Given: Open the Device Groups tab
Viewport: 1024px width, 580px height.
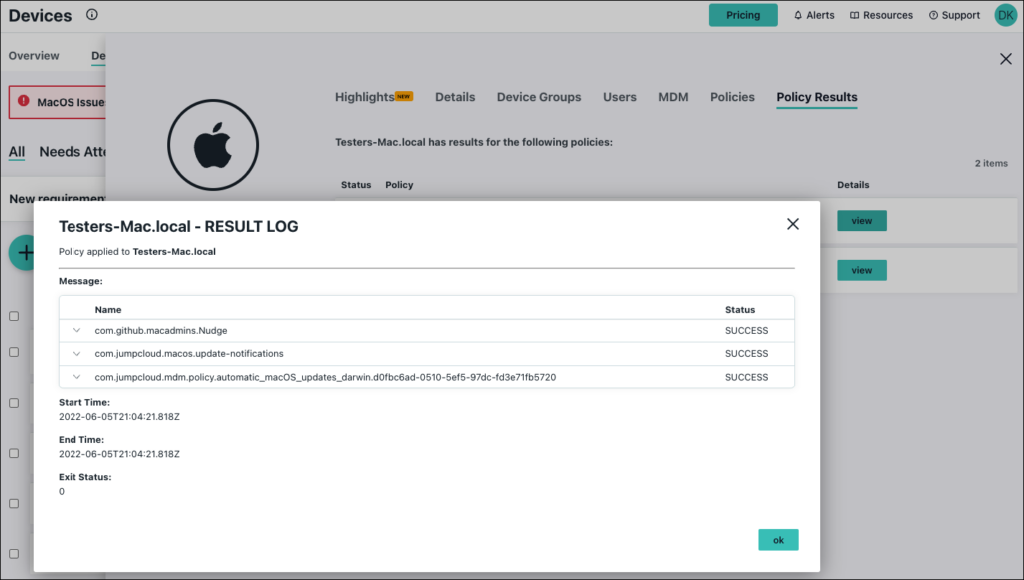Looking at the screenshot, I should coord(538,97).
